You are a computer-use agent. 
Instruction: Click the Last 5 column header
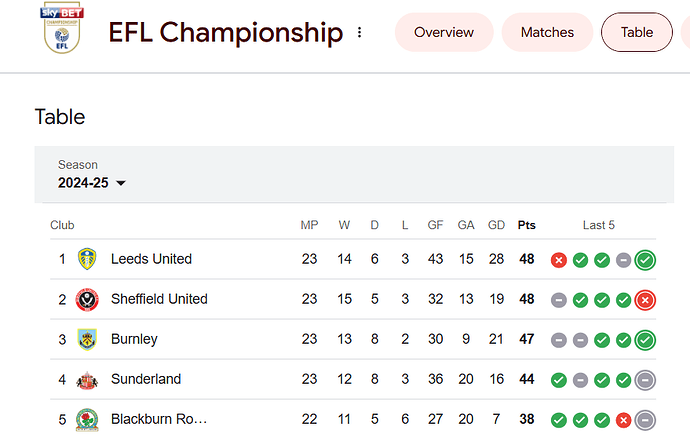598,225
